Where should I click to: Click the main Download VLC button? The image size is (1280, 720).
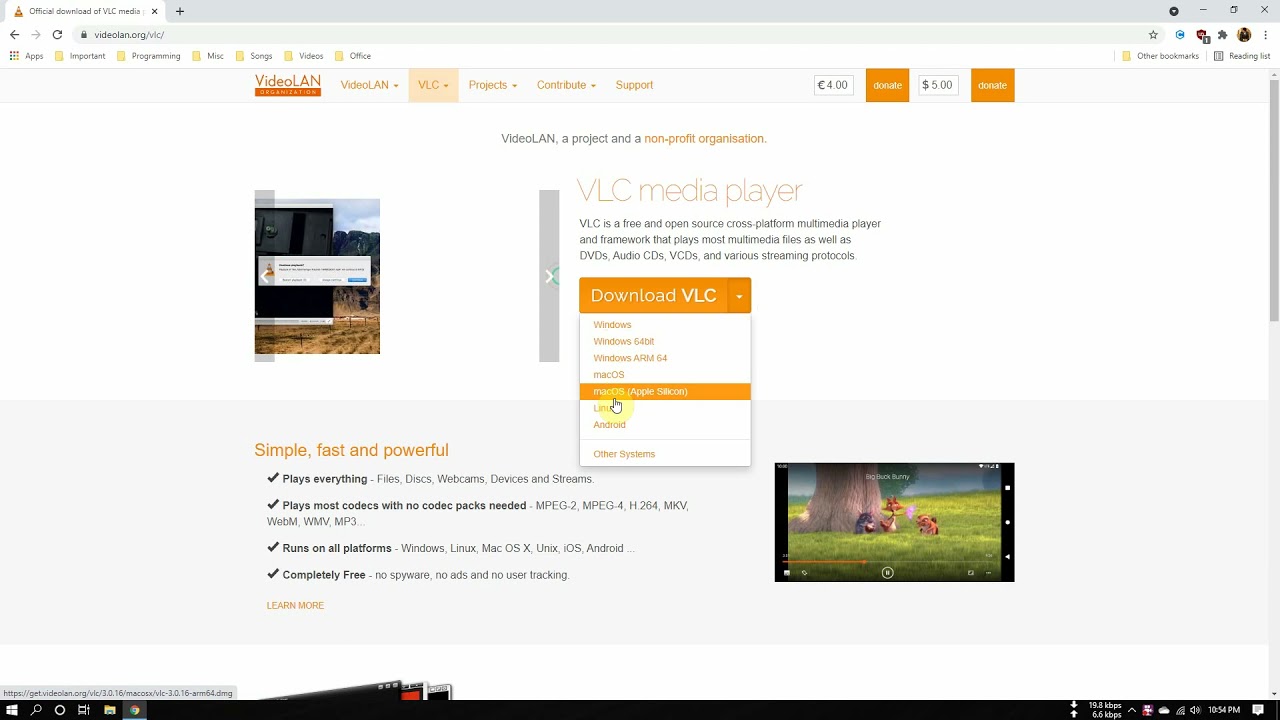point(653,296)
